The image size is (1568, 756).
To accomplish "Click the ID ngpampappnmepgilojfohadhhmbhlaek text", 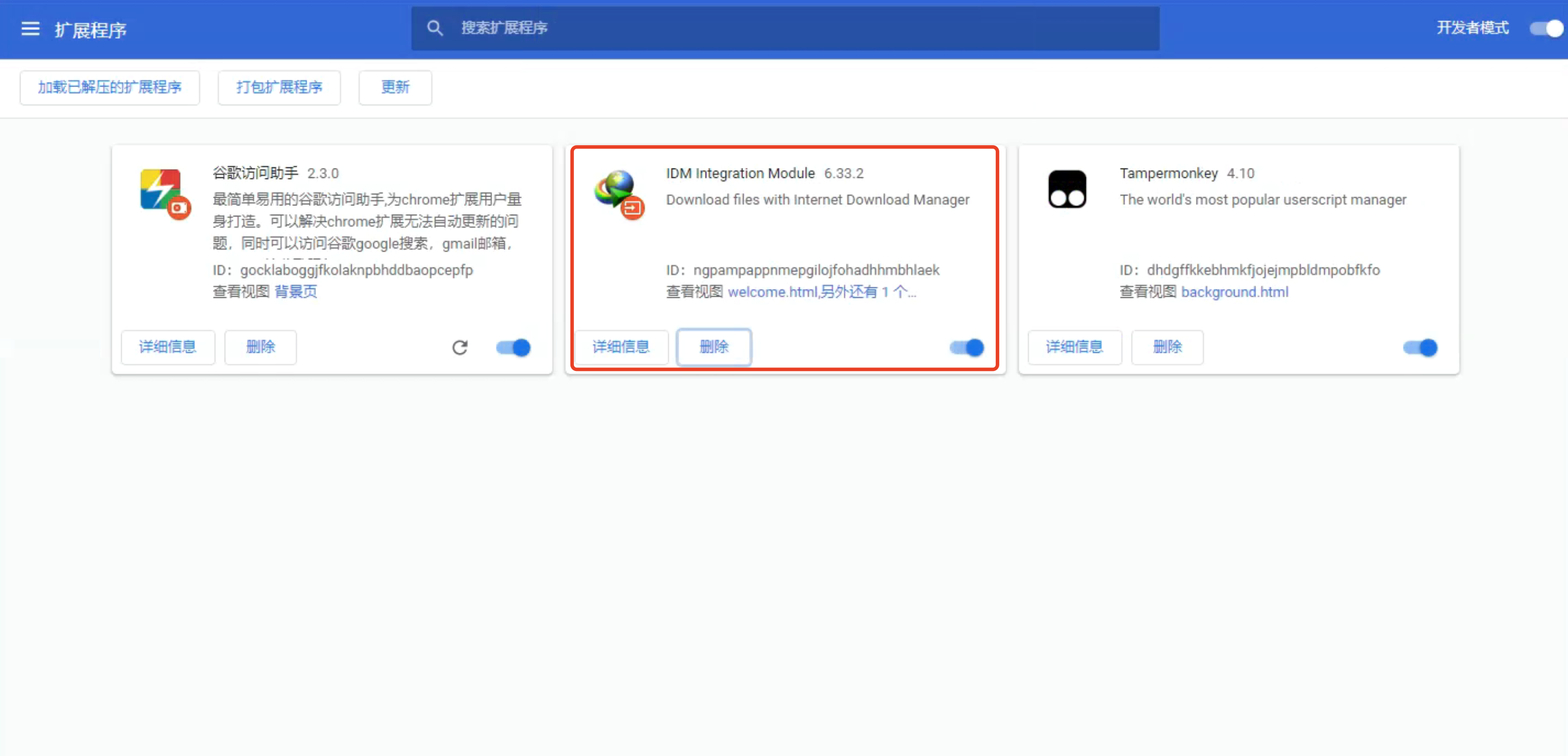I will (803, 270).
